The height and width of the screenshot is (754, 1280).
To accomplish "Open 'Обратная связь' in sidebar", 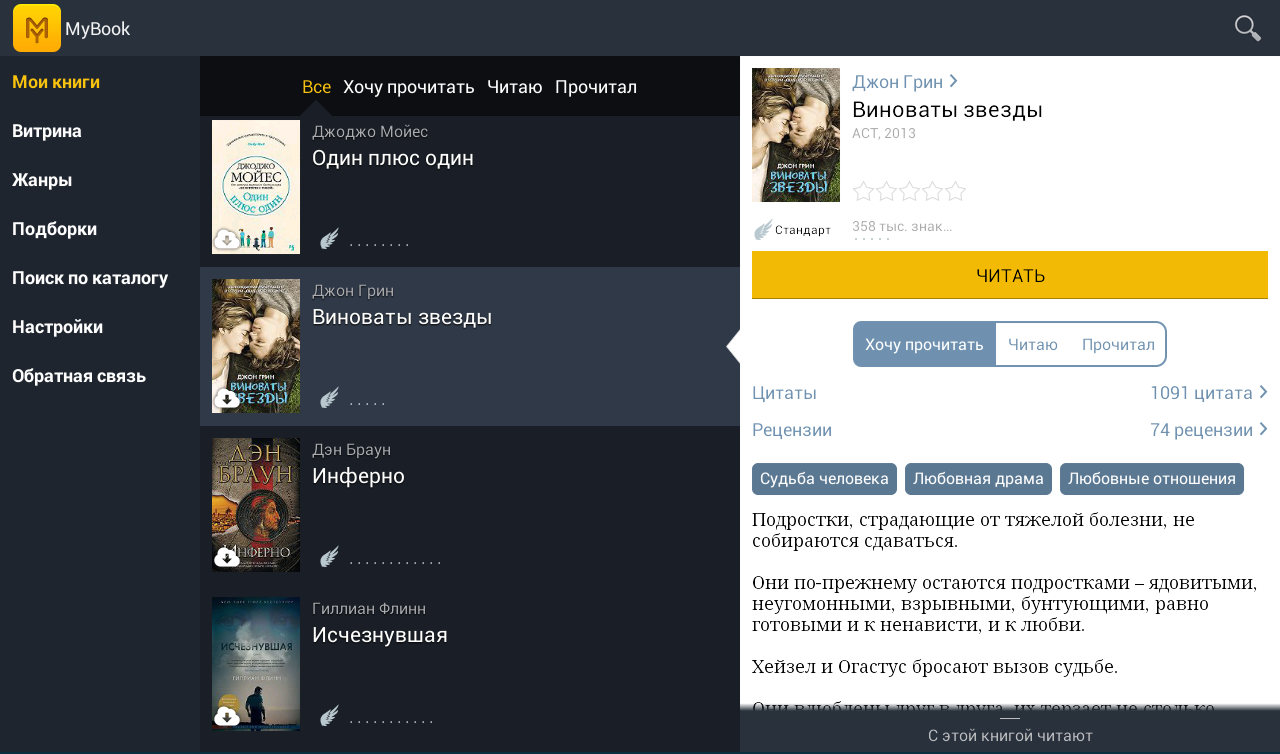I will pos(79,376).
